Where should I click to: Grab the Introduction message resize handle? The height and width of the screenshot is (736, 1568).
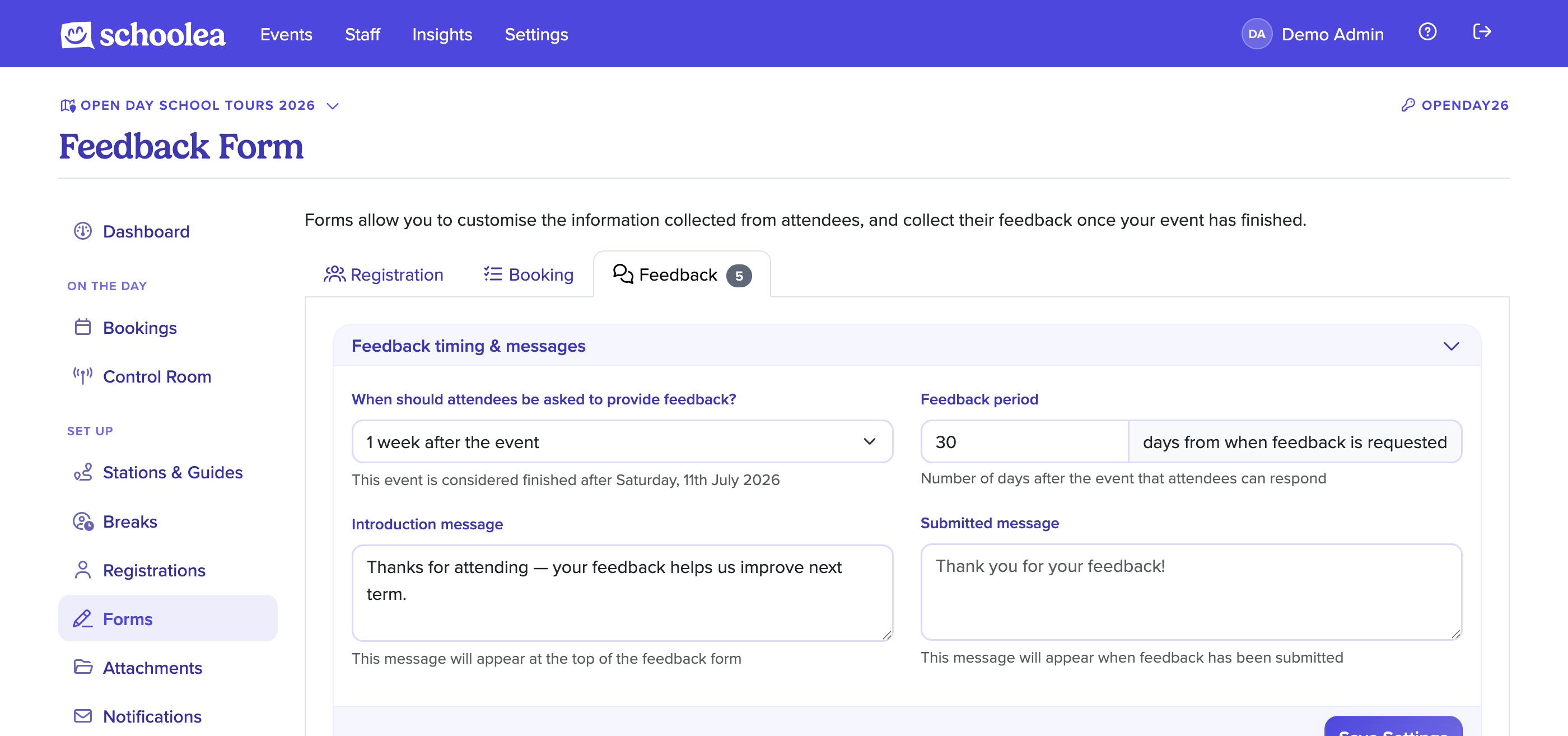887,635
